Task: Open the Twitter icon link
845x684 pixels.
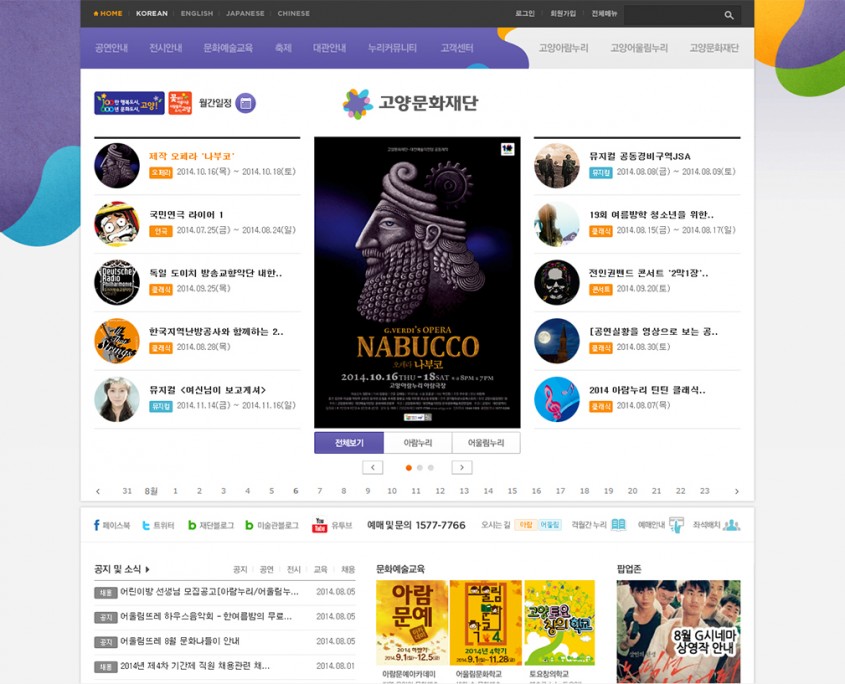Action: [x=146, y=525]
